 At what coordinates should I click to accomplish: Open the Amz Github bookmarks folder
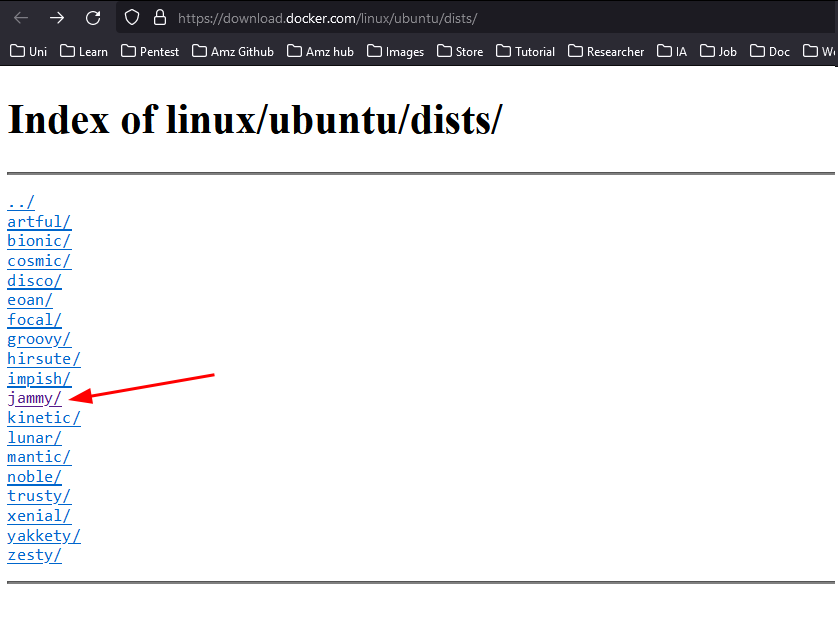click(233, 51)
